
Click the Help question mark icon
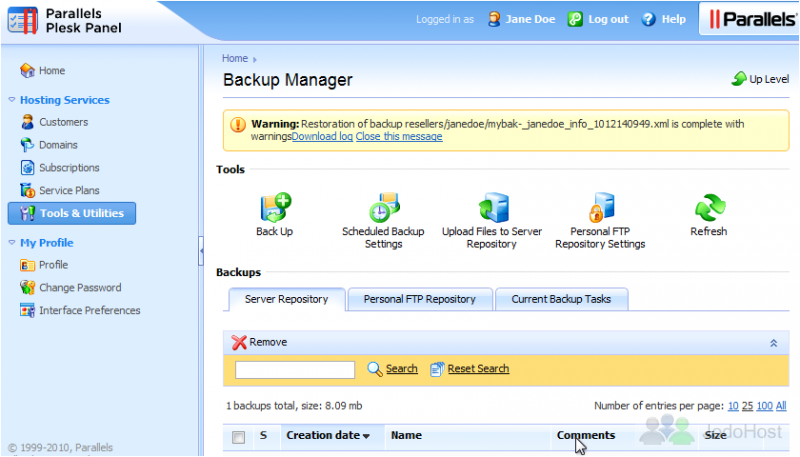[648, 19]
